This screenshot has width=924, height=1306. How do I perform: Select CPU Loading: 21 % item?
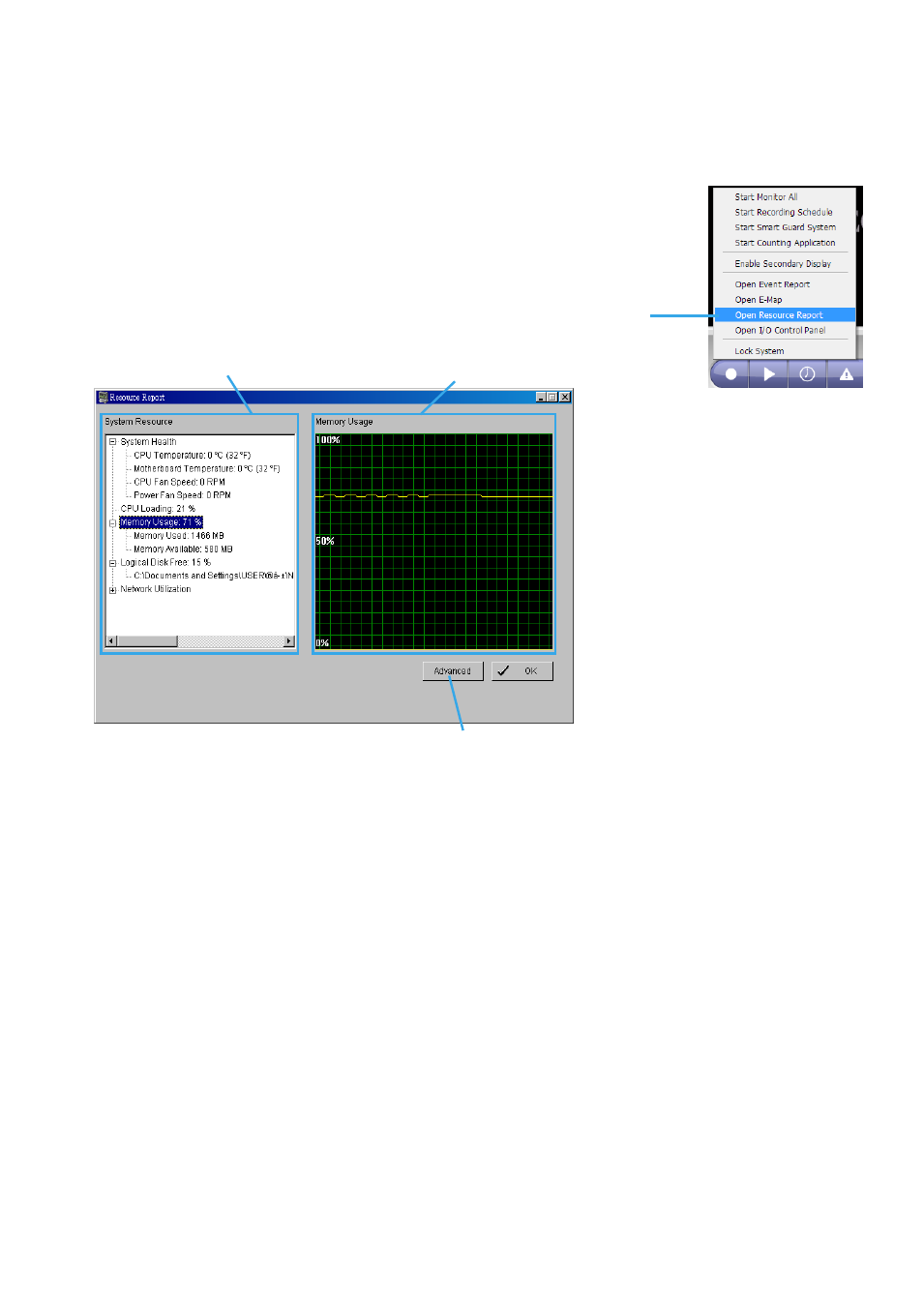click(x=158, y=509)
